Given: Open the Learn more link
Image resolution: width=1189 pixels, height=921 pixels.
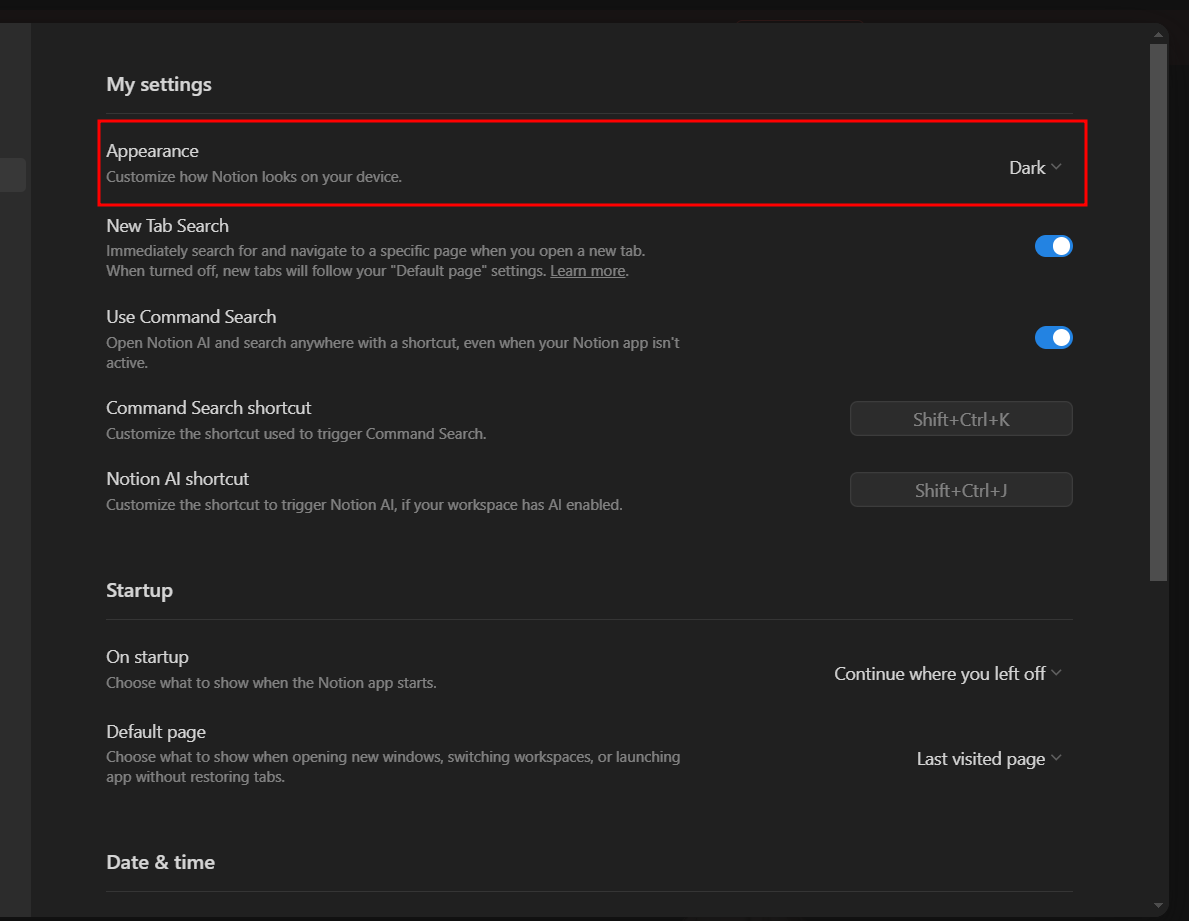Looking at the screenshot, I should click(x=588, y=271).
